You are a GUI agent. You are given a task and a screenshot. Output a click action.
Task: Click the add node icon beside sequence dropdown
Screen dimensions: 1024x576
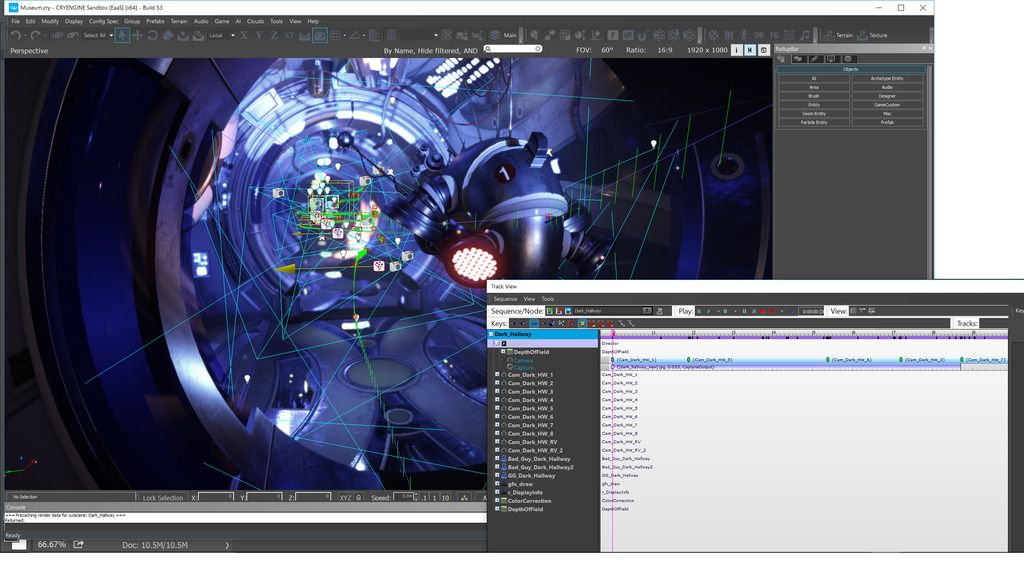click(660, 311)
